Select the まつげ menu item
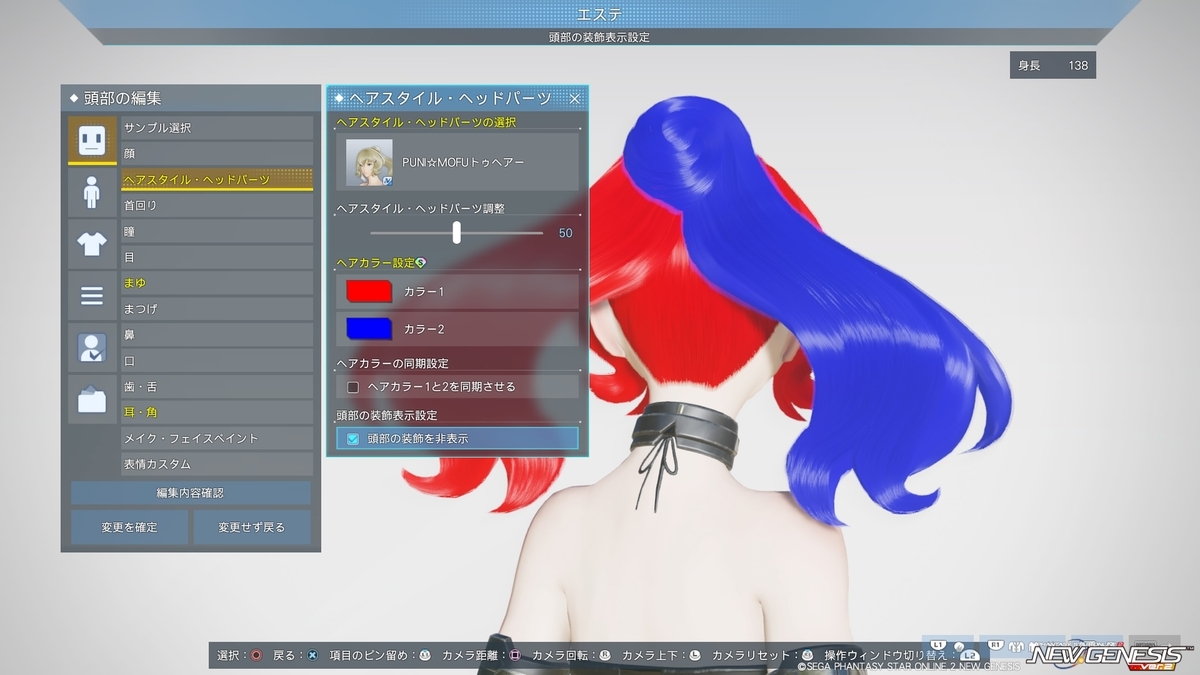1200x675 pixels. [217, 309]
